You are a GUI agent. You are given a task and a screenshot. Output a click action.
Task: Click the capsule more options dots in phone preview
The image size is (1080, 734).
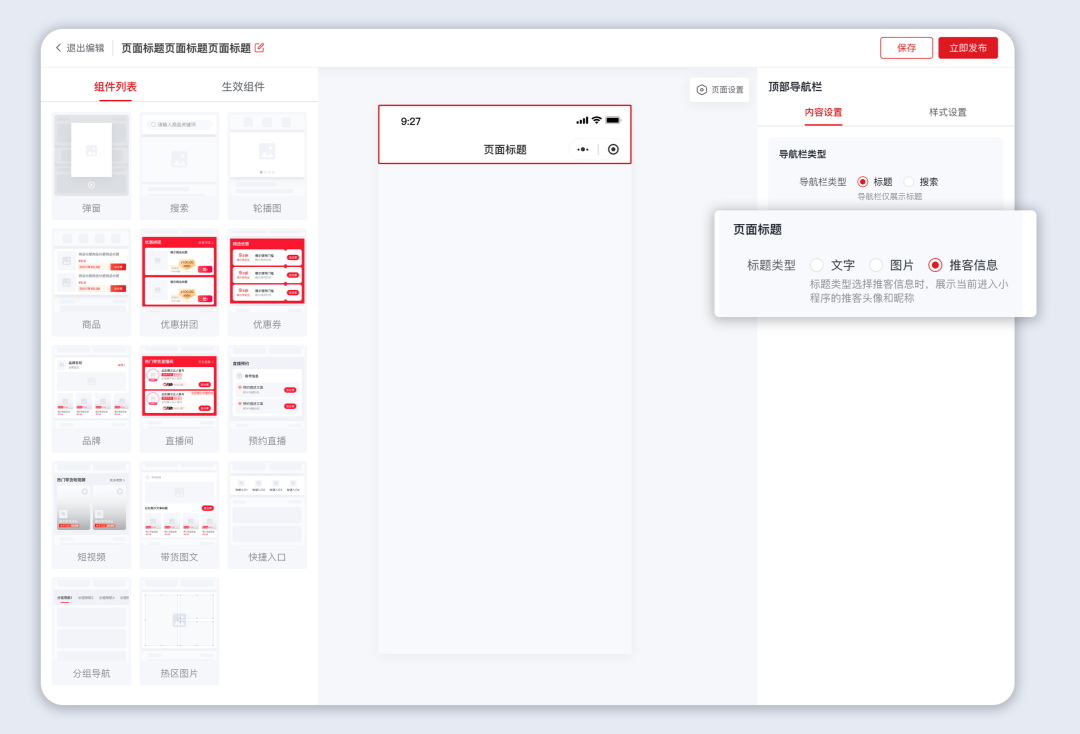point(581,148)
